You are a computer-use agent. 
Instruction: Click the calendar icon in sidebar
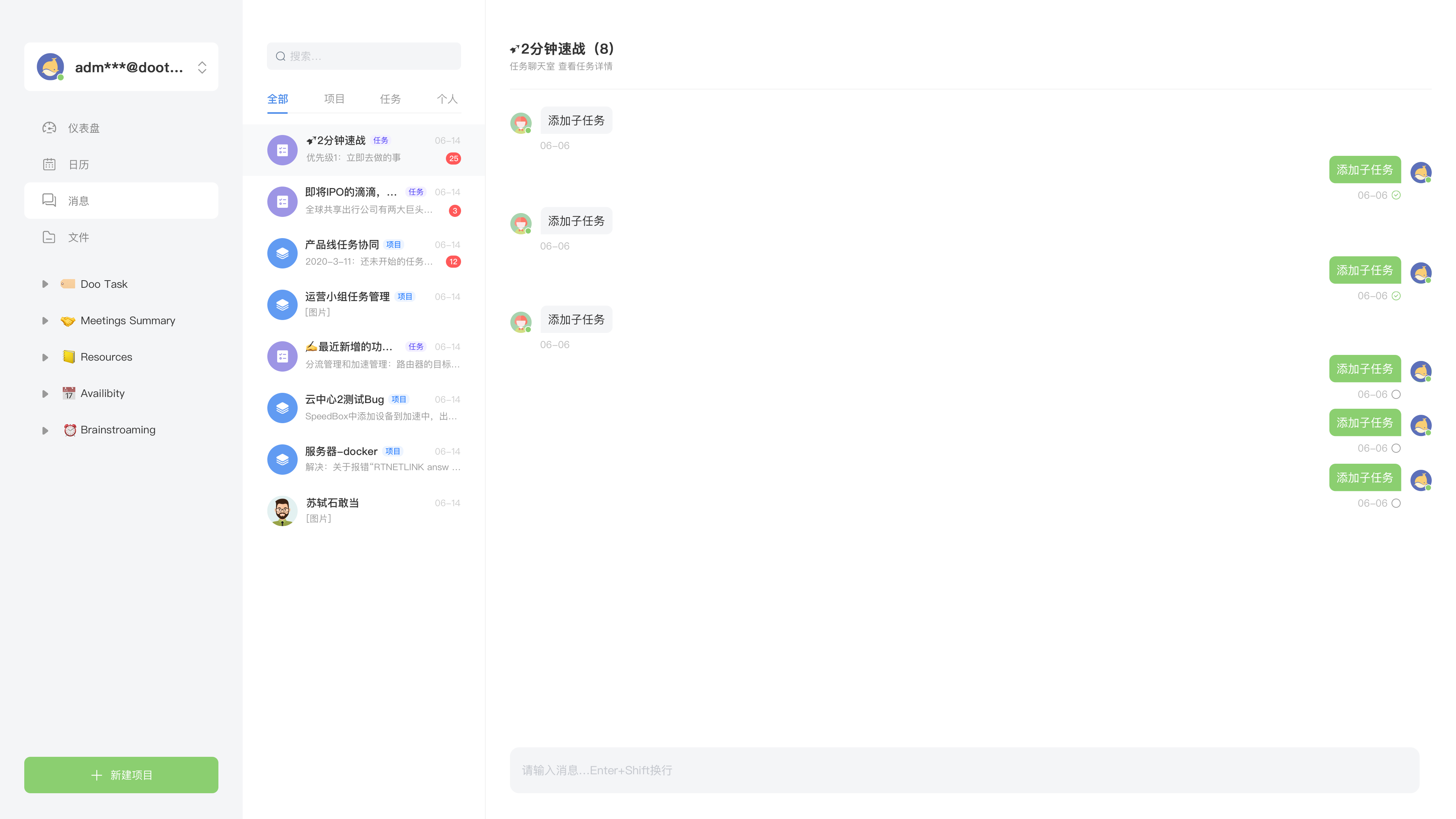[49, 165]
